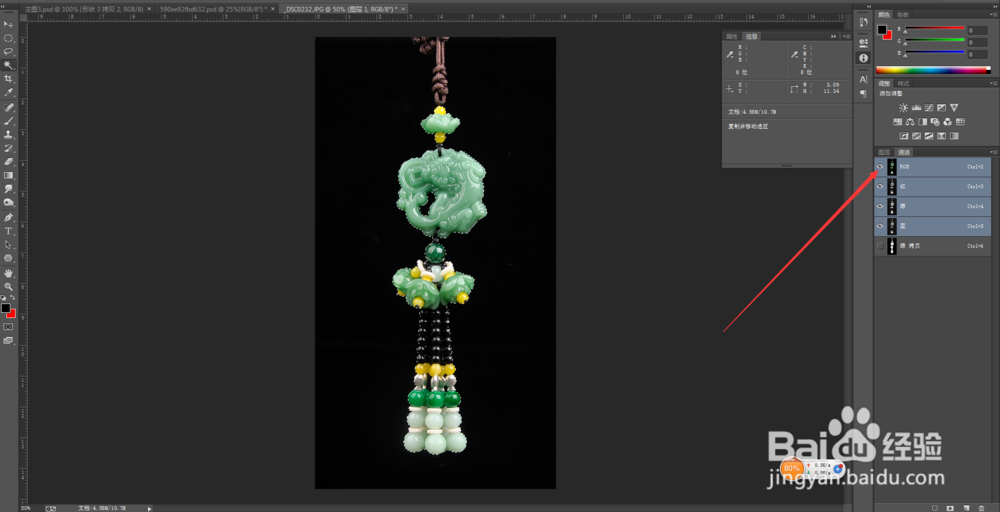The height and width of the screenshot is (512, 1000).
Task: Select the Hand tool
Action: (8, 274)
